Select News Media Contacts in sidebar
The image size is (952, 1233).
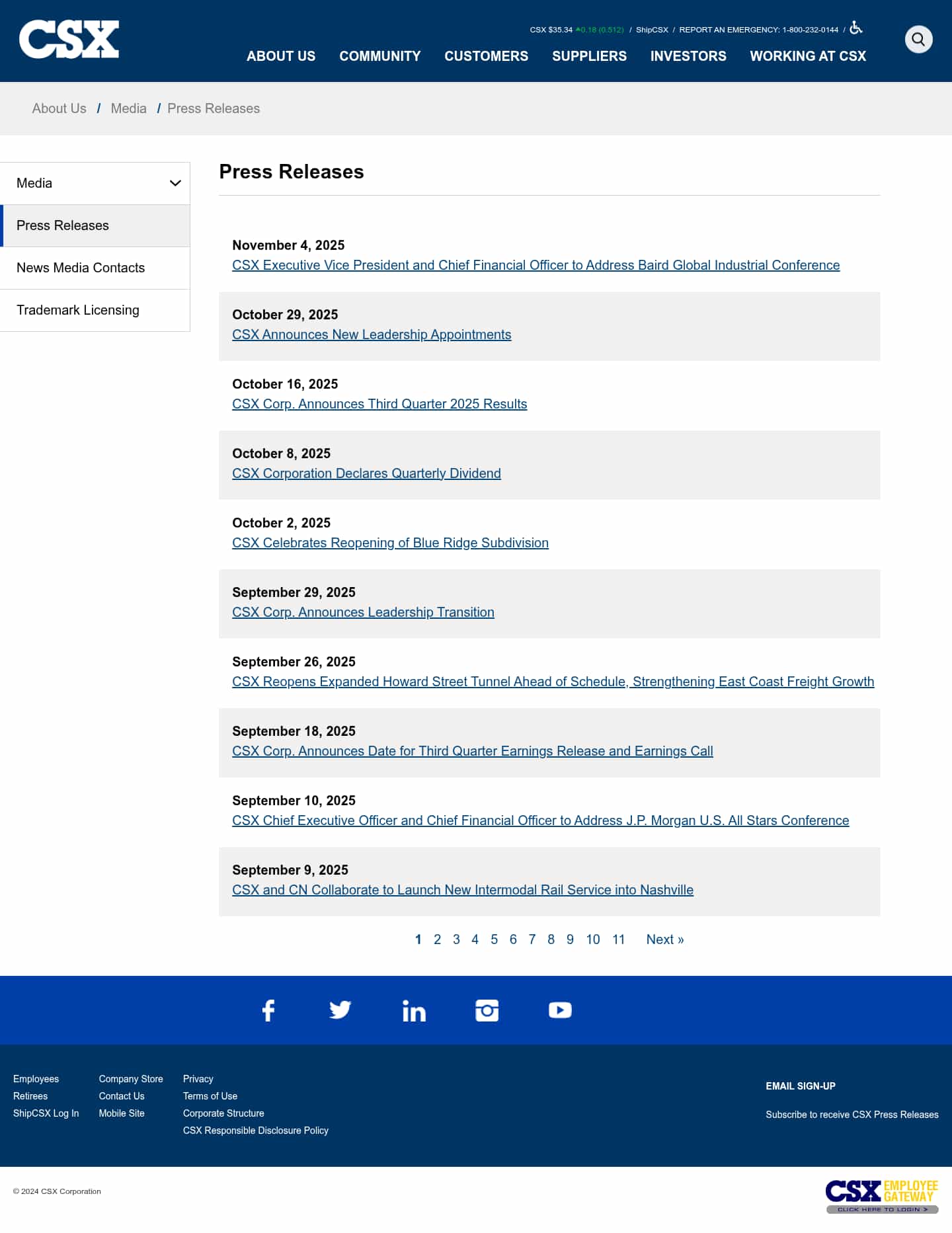pyautogui.click(x=95, y=268)
